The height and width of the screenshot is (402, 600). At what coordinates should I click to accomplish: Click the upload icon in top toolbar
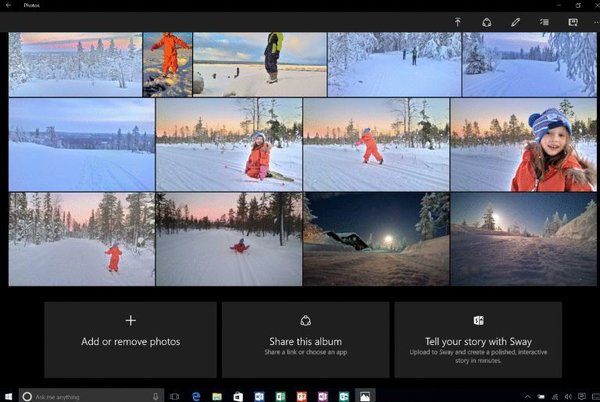tap(458, 21)
